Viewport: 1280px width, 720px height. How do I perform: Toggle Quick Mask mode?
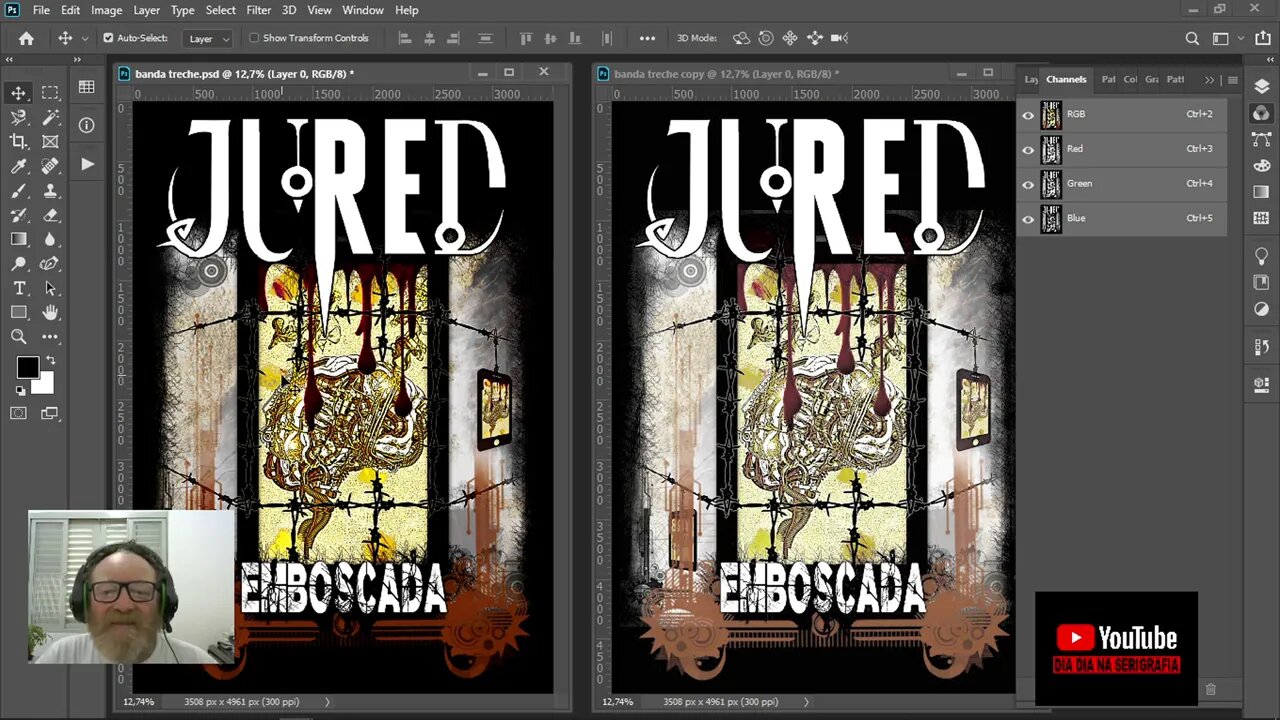tap(19, 413)
